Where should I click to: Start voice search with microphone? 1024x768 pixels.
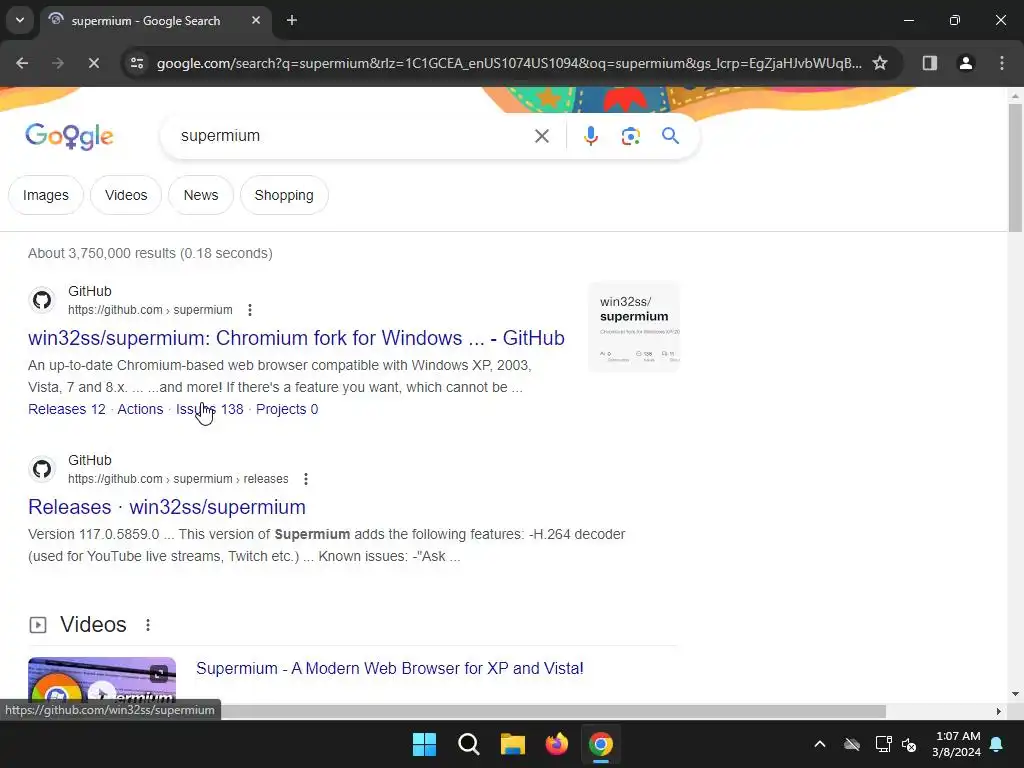590,136
